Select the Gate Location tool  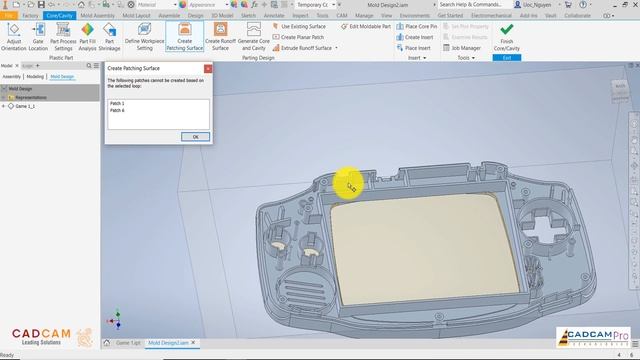click(x=38, y=37)
